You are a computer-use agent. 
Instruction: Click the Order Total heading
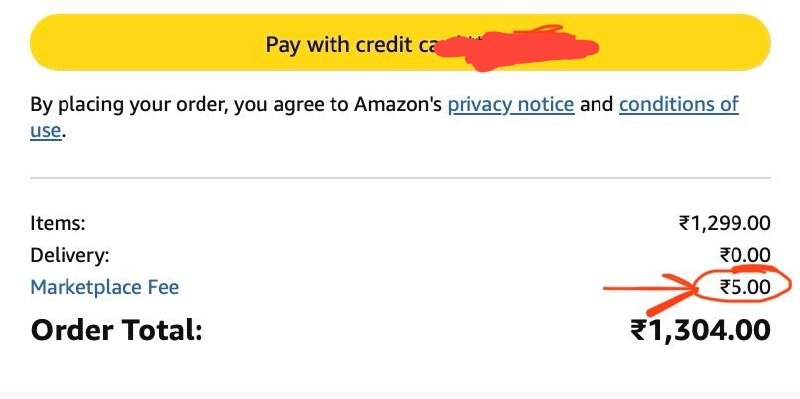tap(116, 330)
